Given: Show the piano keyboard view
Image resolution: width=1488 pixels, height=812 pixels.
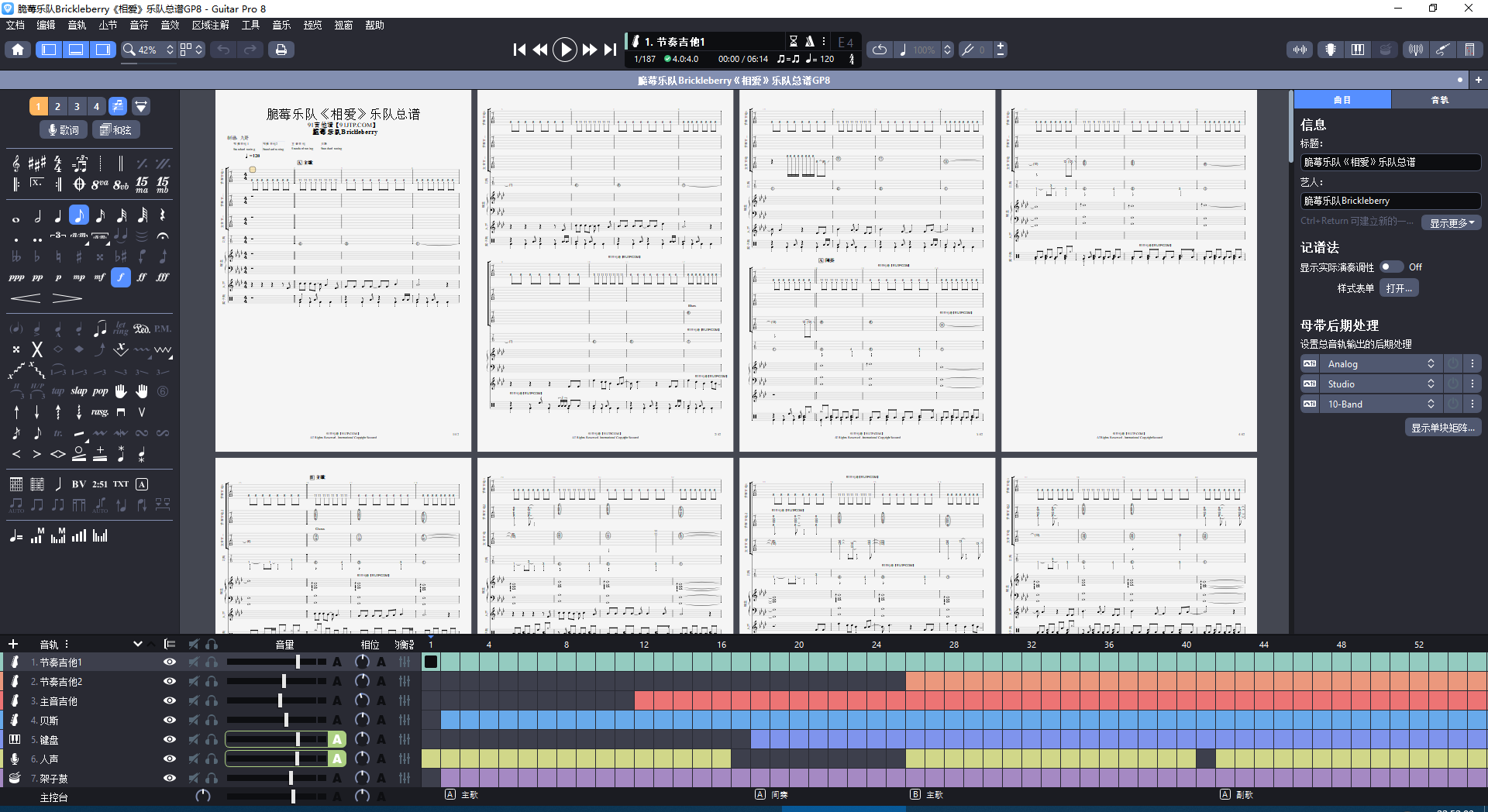Looking at the screenshot, I should coord(1357,50).
